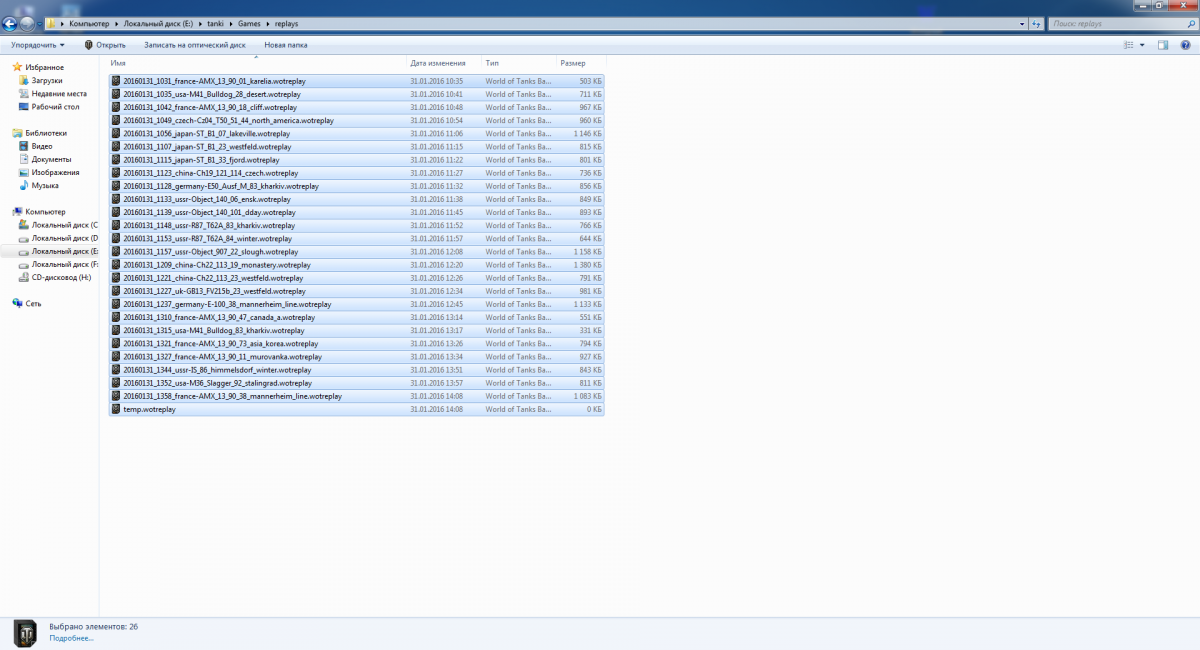Viewport: 1200px width, 650px height.
Task: Click the greyed Forward navigation arrow
Action: (x=26, y=23)
